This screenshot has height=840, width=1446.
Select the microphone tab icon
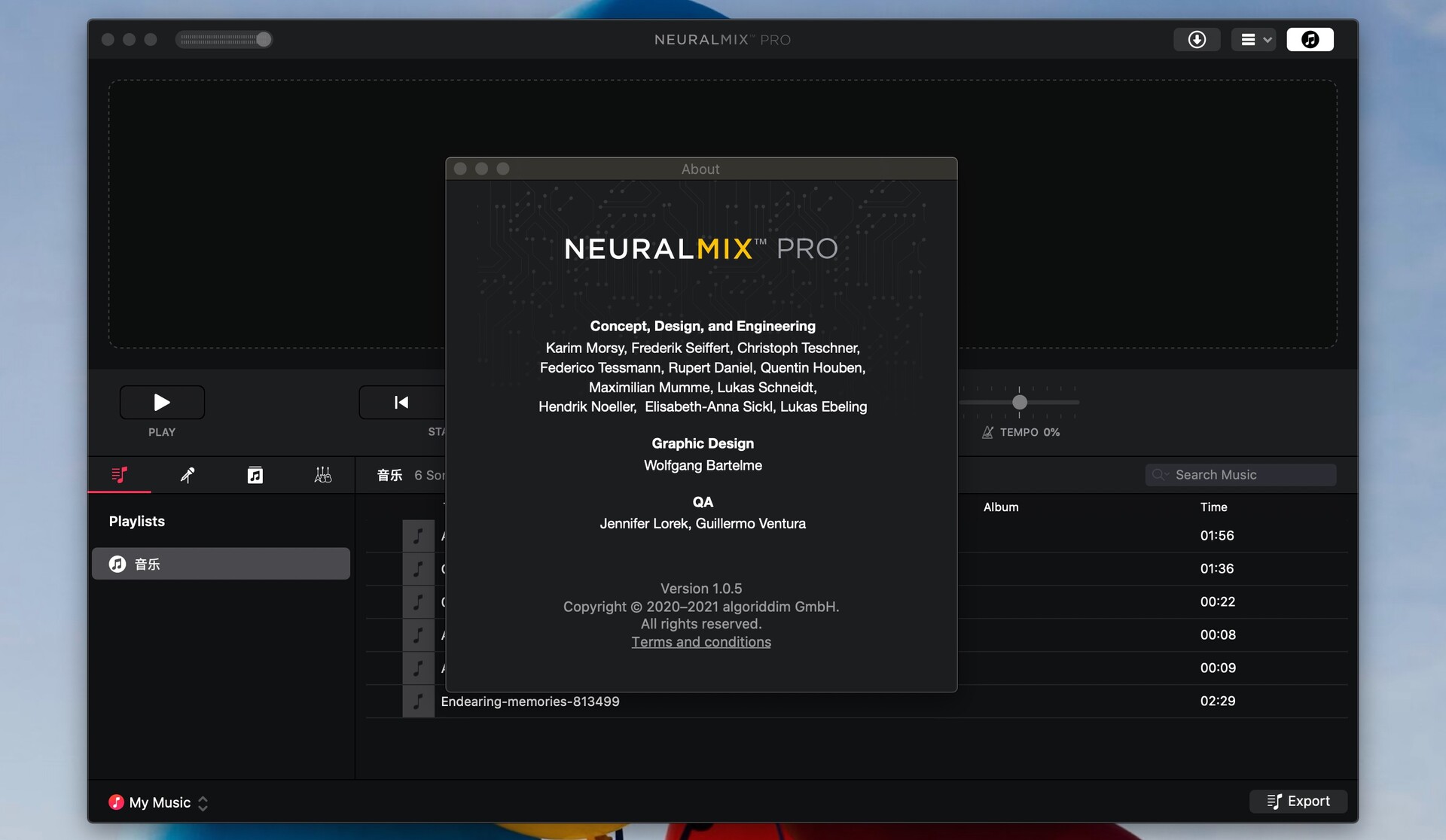(x=188, y=475)
